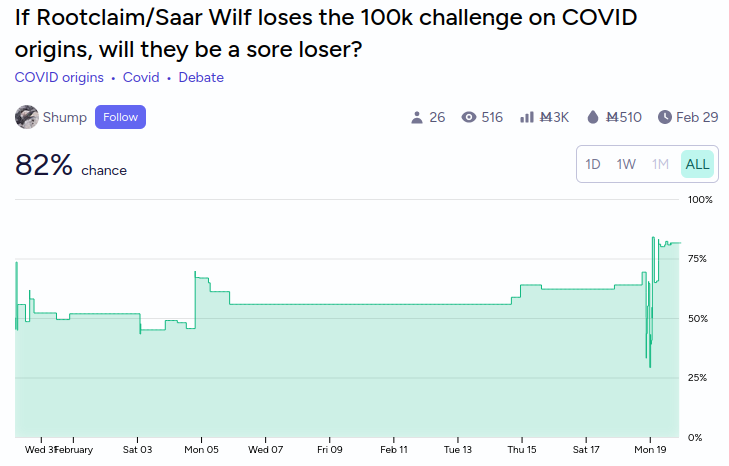Open the Covid topic tag
The width and height of the screenshot is (729, 466).
[141, 77]
